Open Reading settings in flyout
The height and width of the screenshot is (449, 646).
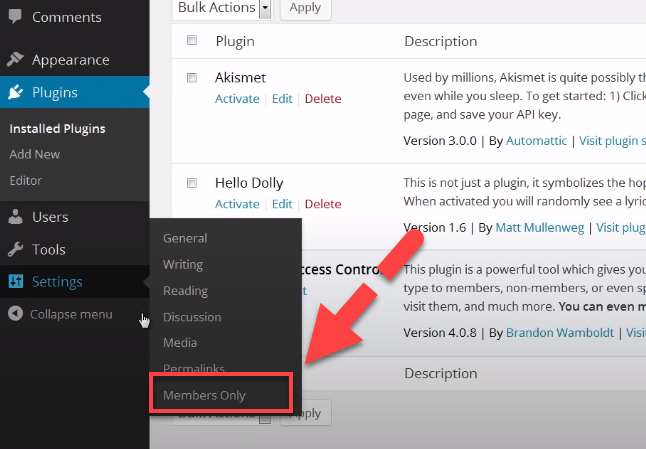pyautogui.click(x=185, y=290)
